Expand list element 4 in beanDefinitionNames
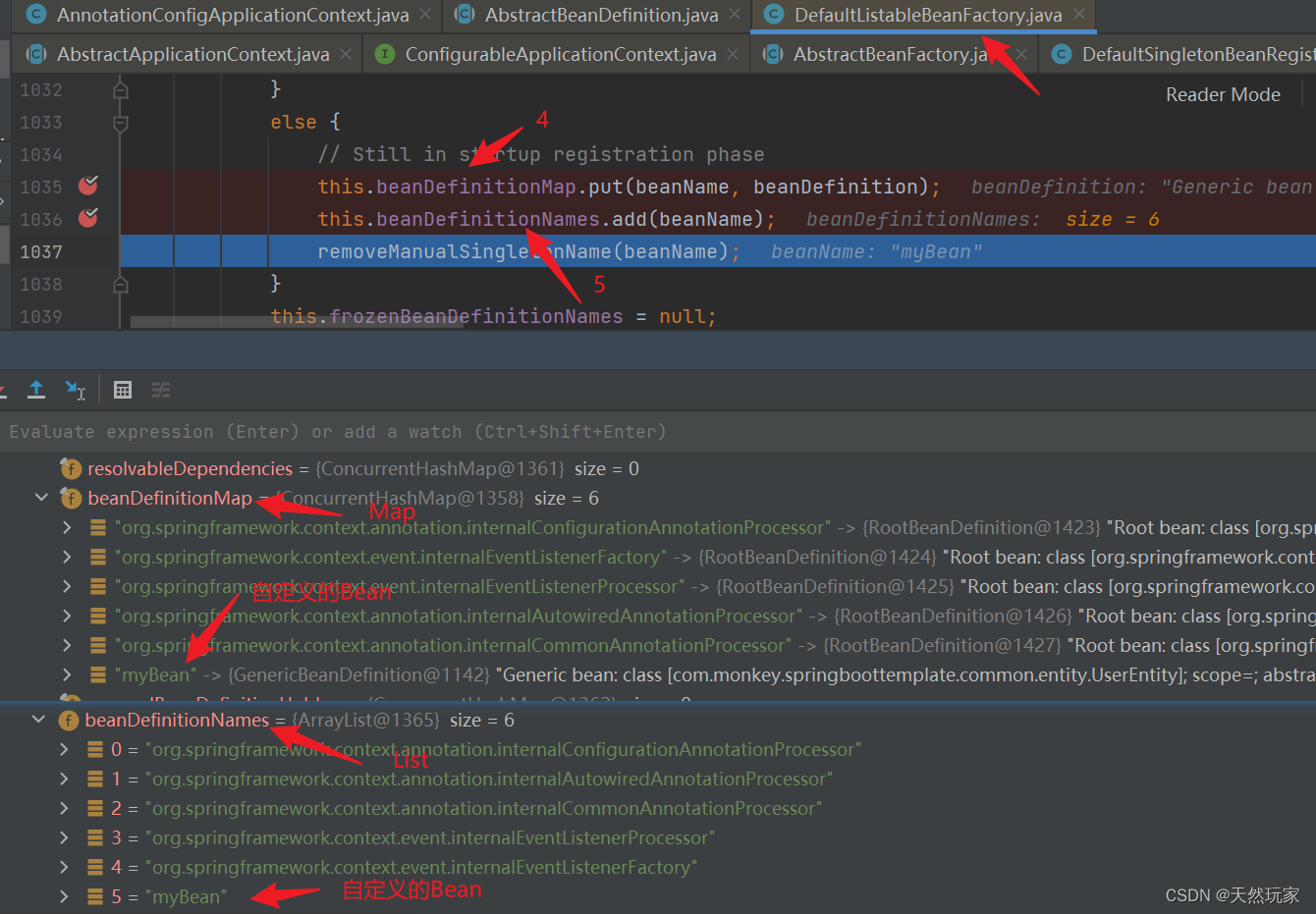 [64, 867]
